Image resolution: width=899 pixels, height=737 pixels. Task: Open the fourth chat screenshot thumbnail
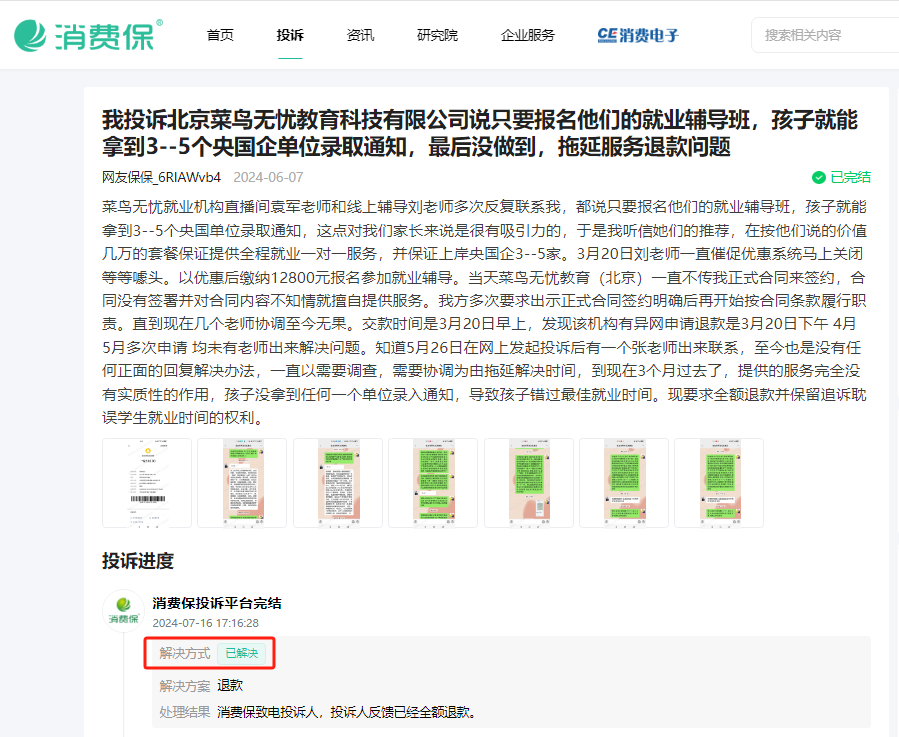coord(433,483)
